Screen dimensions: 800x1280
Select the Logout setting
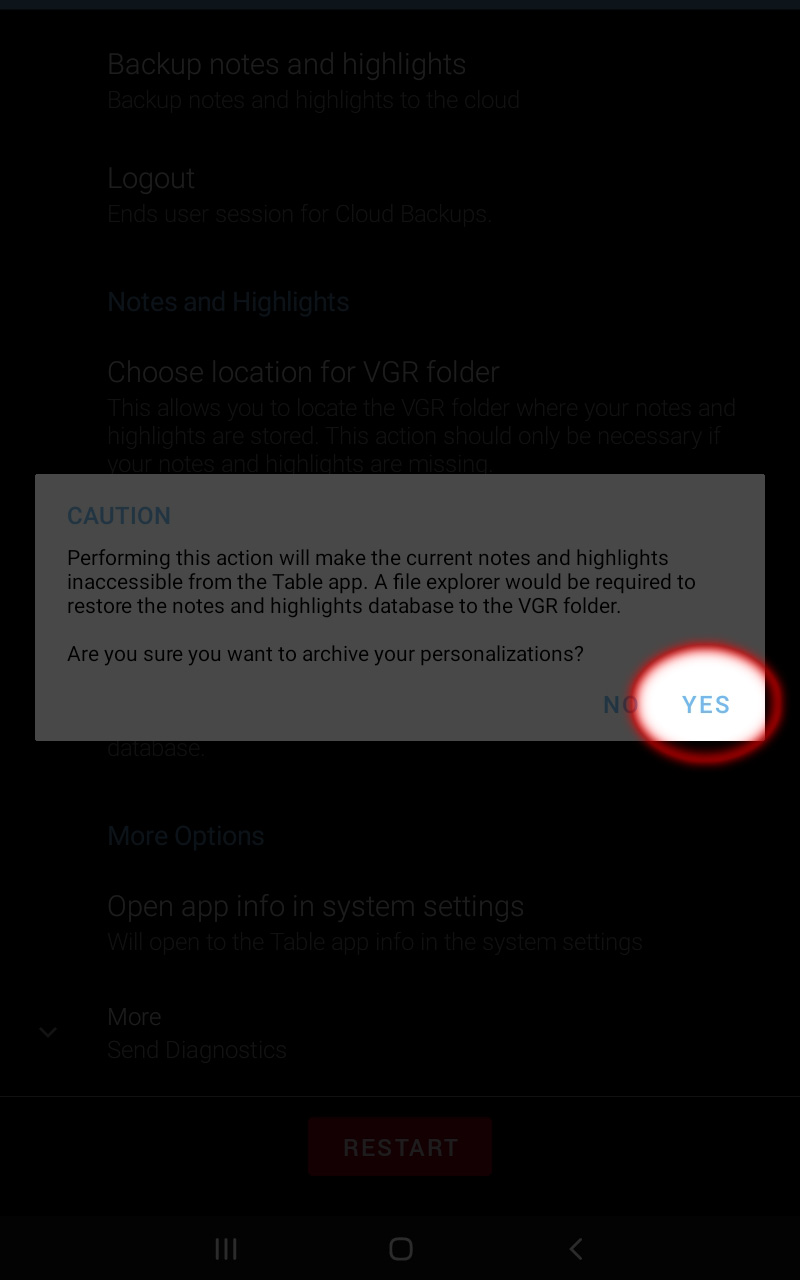tap(400, 195)
